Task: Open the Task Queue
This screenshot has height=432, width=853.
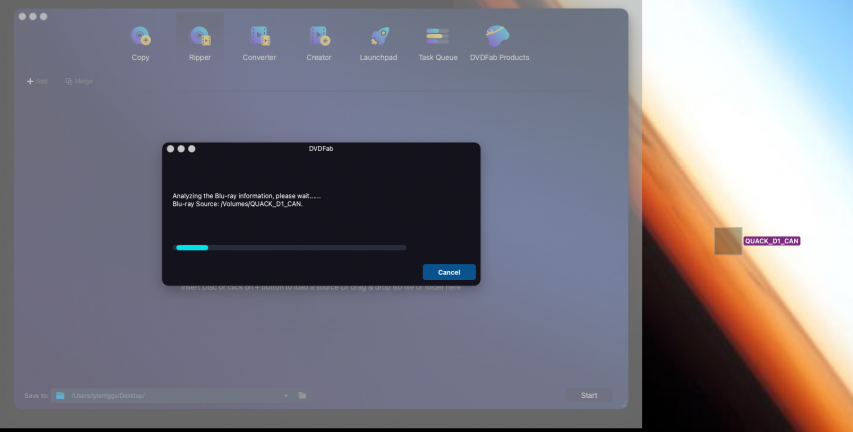Action: click(438, 42)
